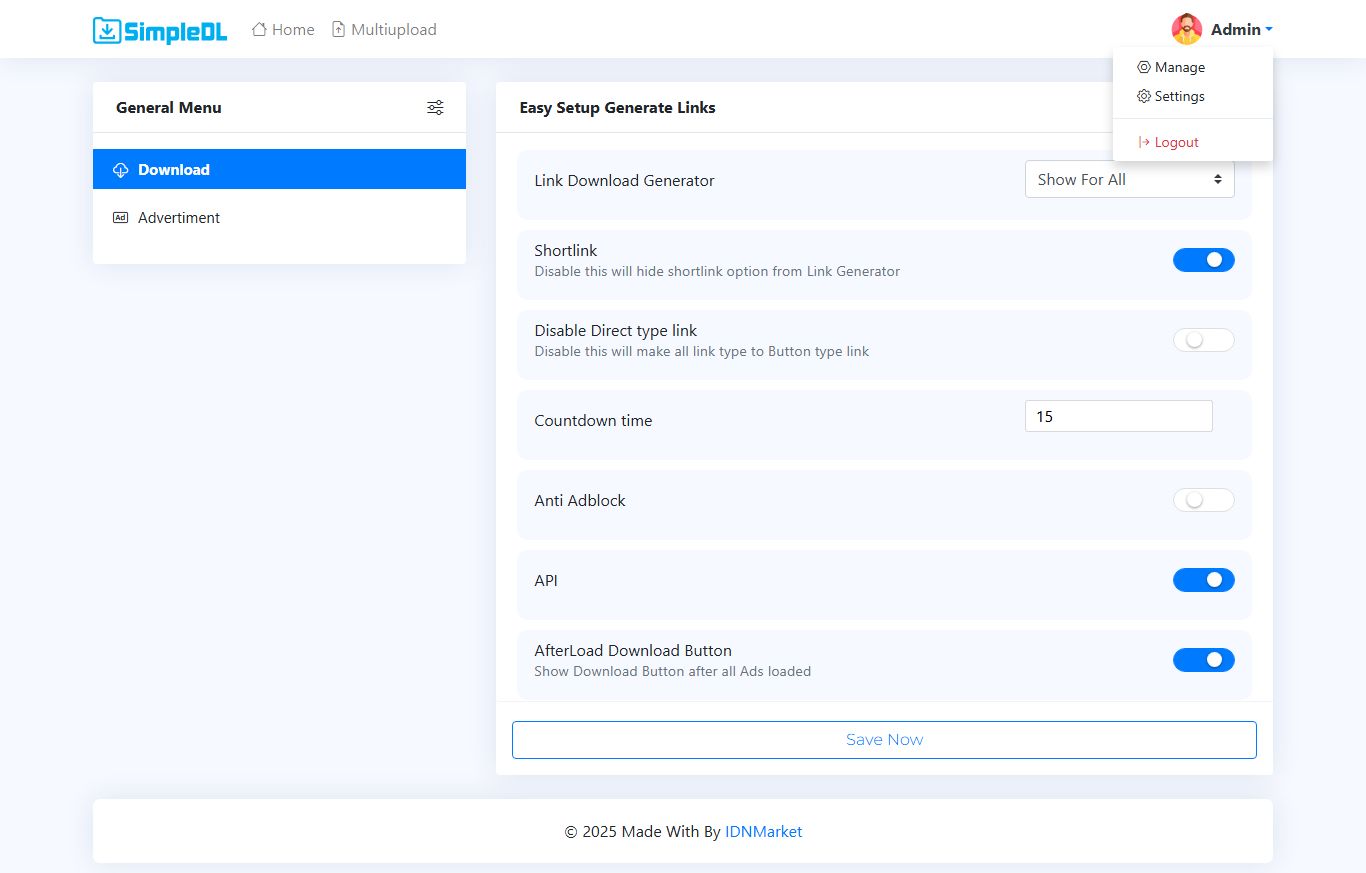The width and height of the screenshot is (1366, 873).
Task: Click the General Menu sliders icon
Action: [x=435, y=108]
